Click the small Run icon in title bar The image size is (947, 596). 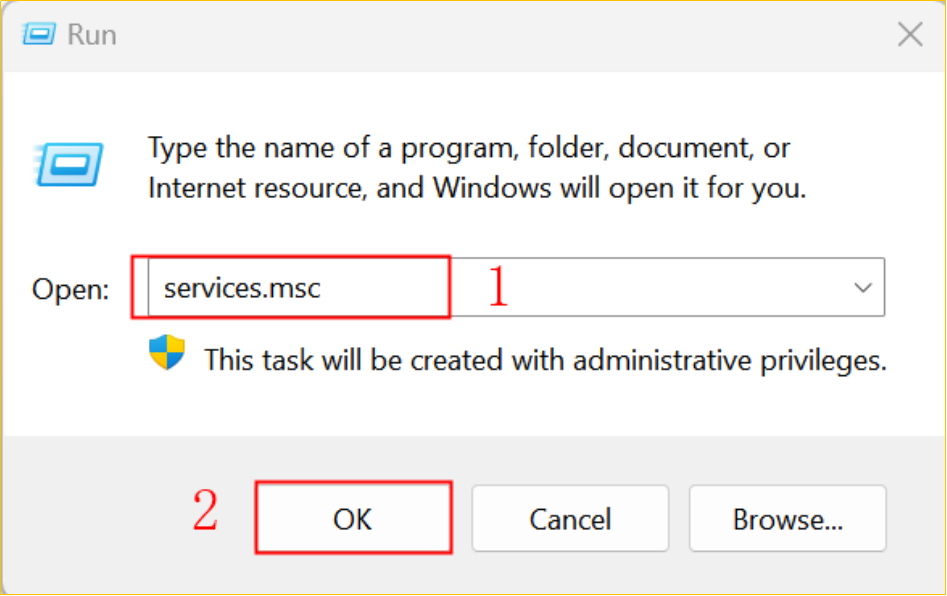click(x=39, y=34)
